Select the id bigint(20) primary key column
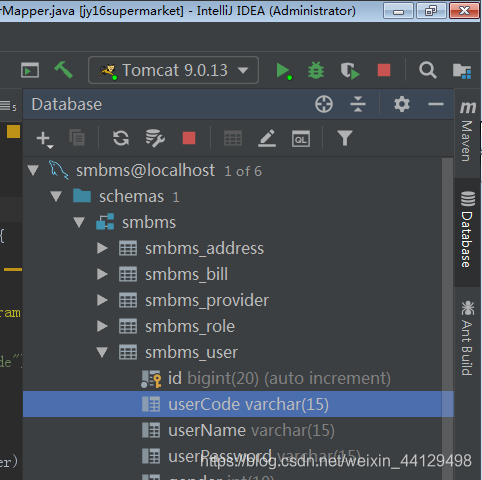Image resolution: width=482 pixels, height=480 pixels. pyautogui.click(x=238, y=378)
